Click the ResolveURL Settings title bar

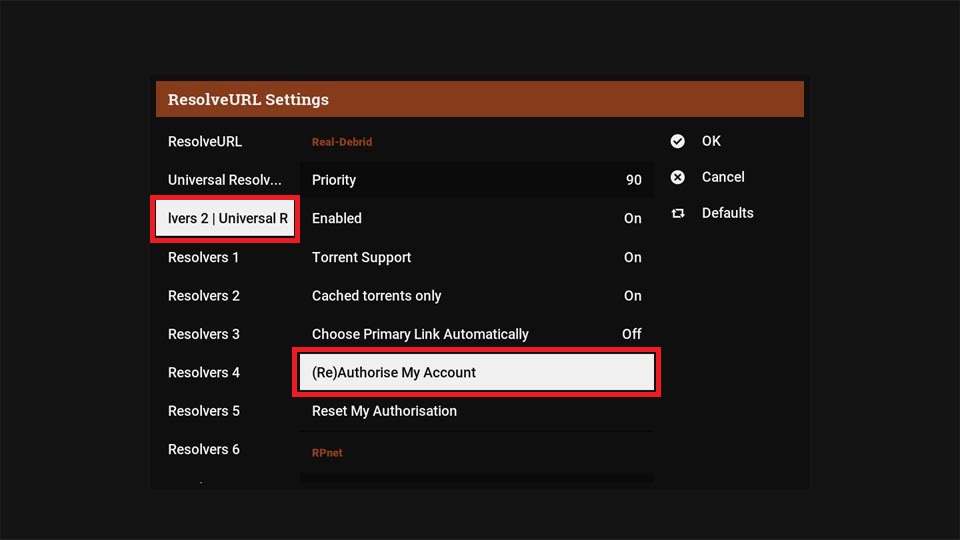pos(480,99)
